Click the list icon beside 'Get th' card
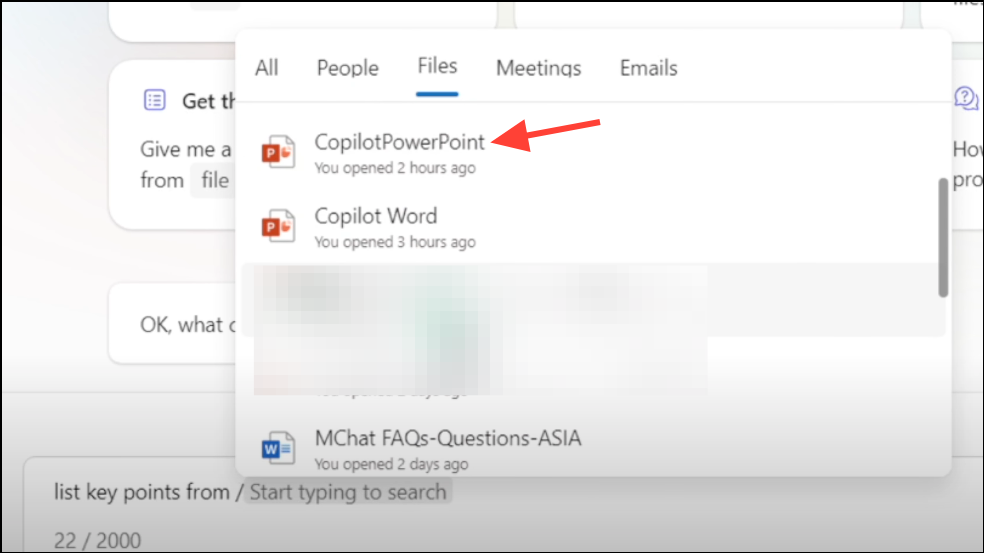 [x=154, y=100]
